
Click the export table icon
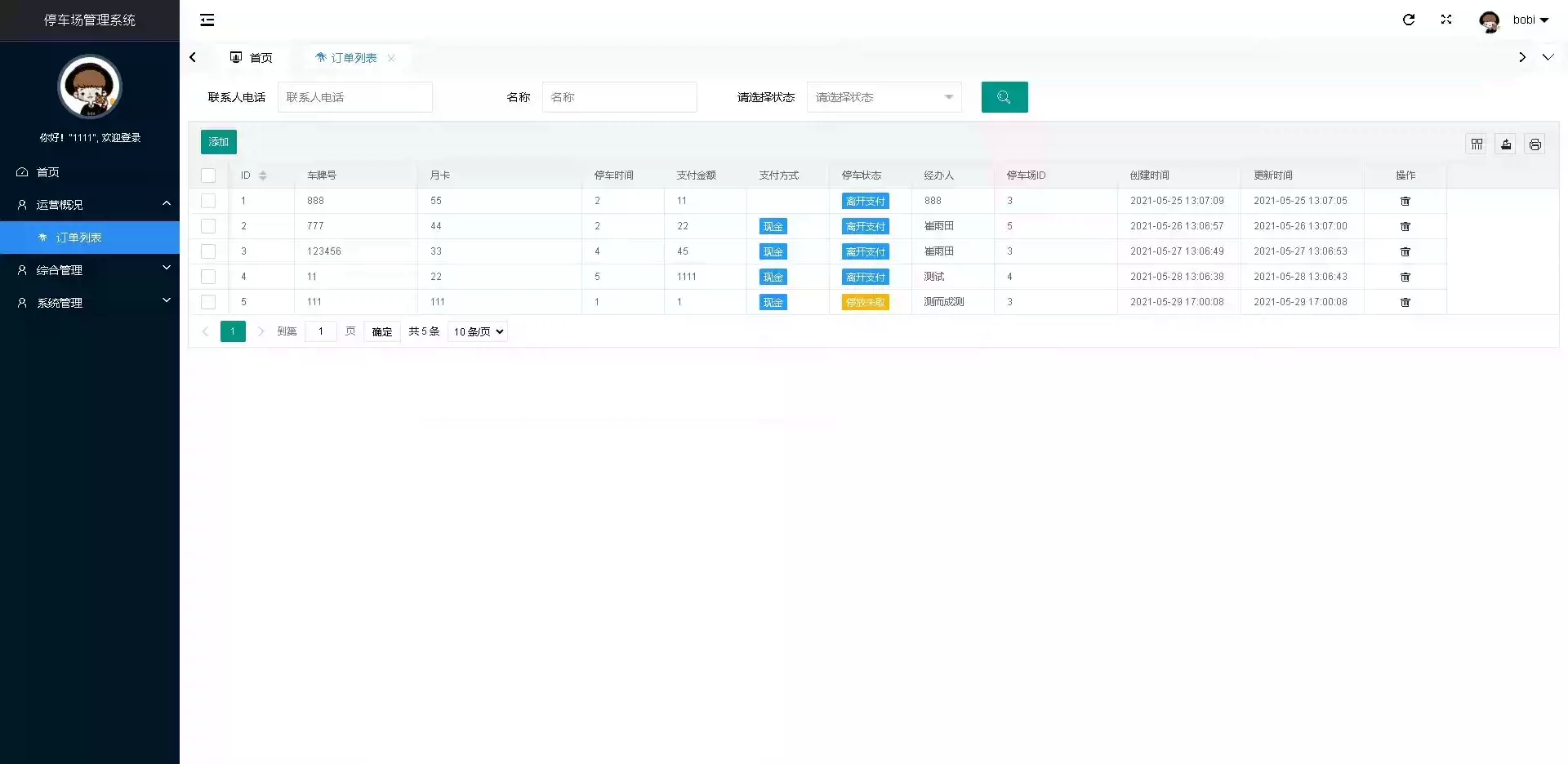pyautogui.click(x=1506, y=144)
